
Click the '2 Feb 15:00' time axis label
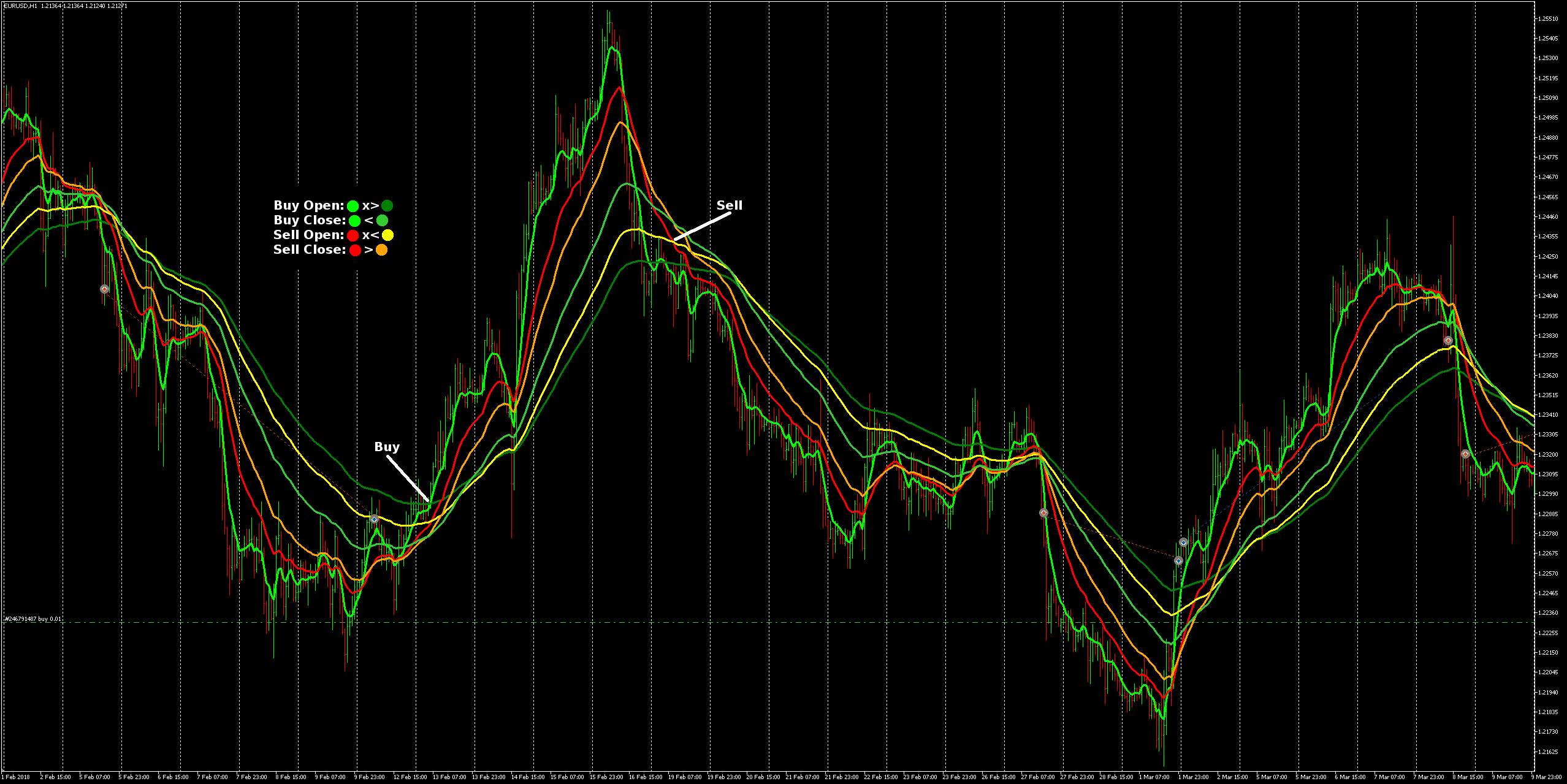pos(55,777)
